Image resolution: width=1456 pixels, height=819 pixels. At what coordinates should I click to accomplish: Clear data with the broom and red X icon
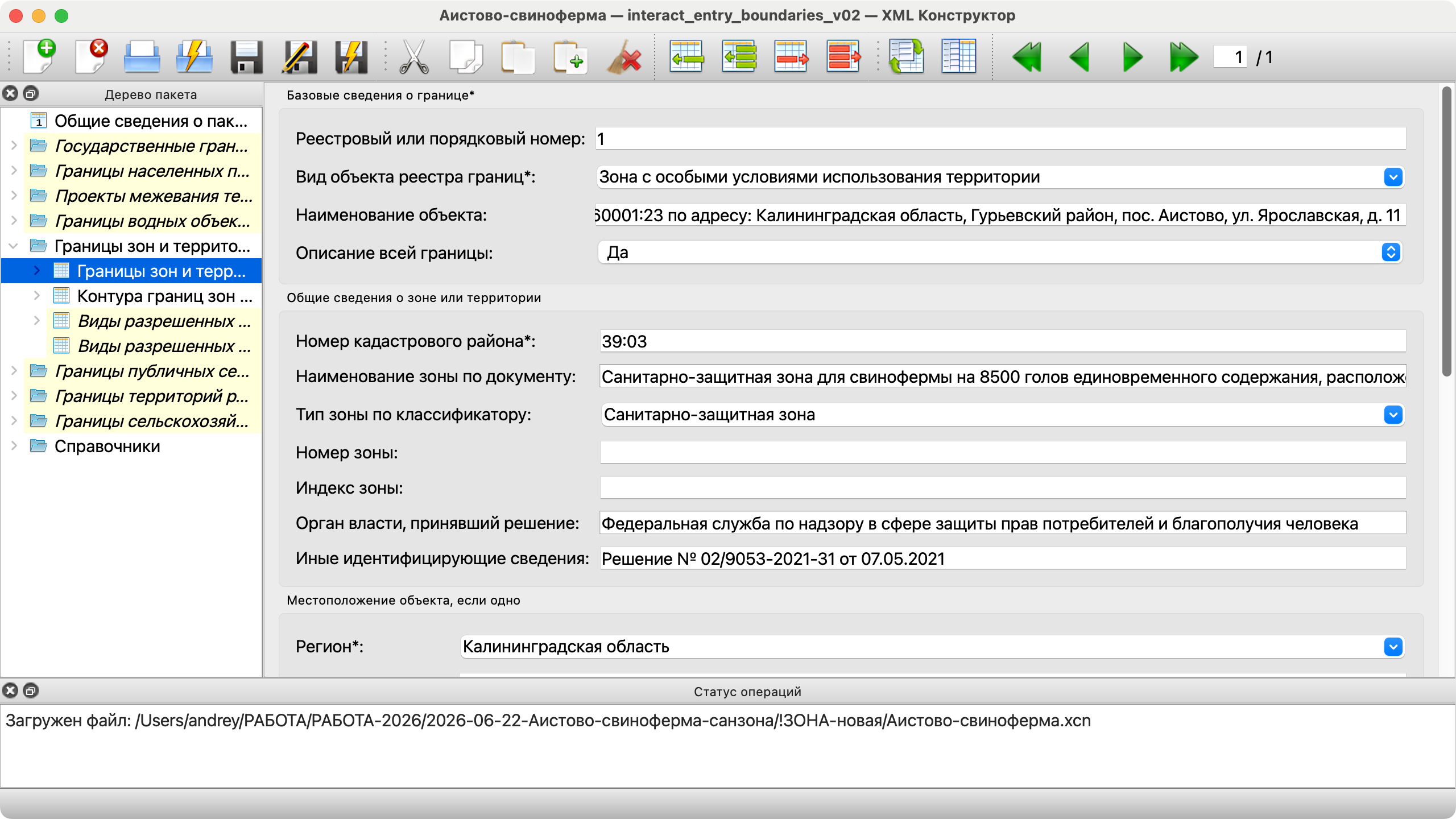pyautogui.click(x=624, y=57)
